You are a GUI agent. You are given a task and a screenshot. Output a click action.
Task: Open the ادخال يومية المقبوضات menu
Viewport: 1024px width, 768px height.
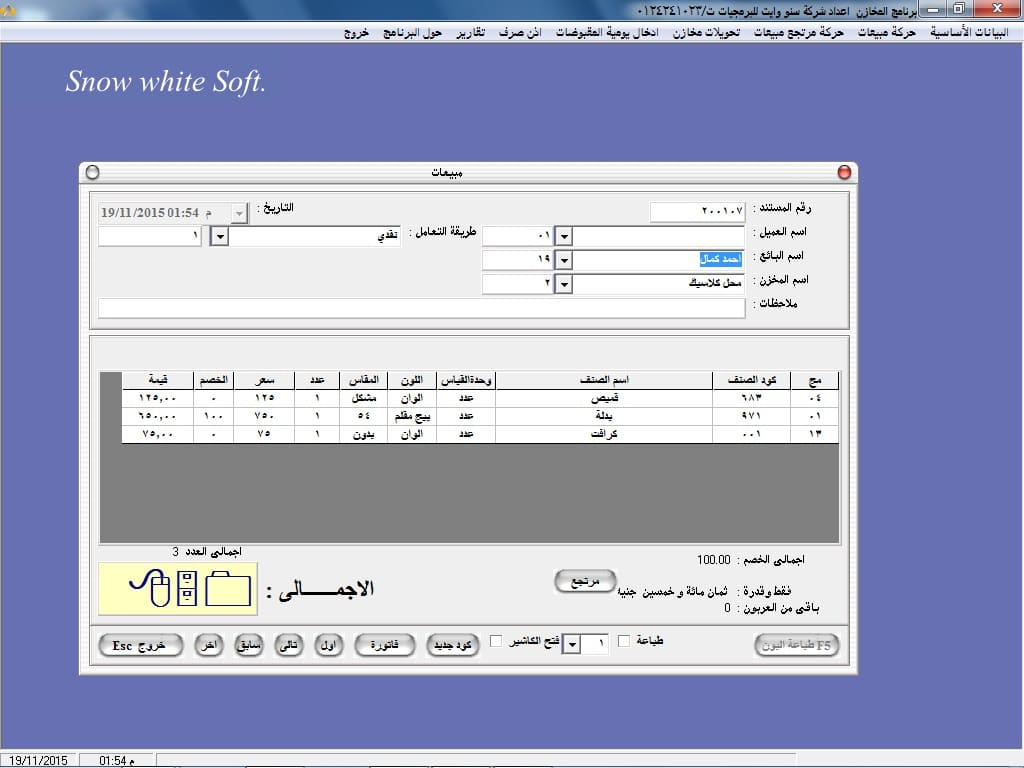[x=607, y=32]
